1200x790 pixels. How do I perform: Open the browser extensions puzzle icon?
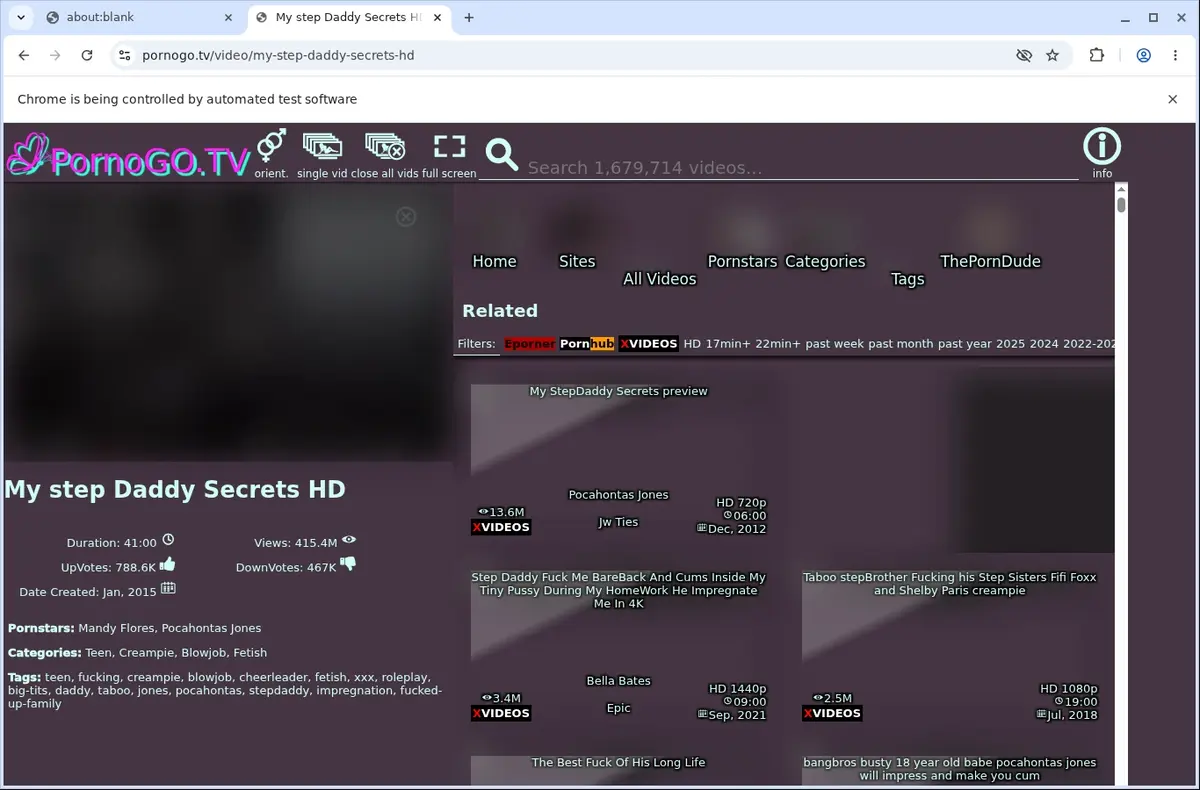click(x=1097, y=56)
